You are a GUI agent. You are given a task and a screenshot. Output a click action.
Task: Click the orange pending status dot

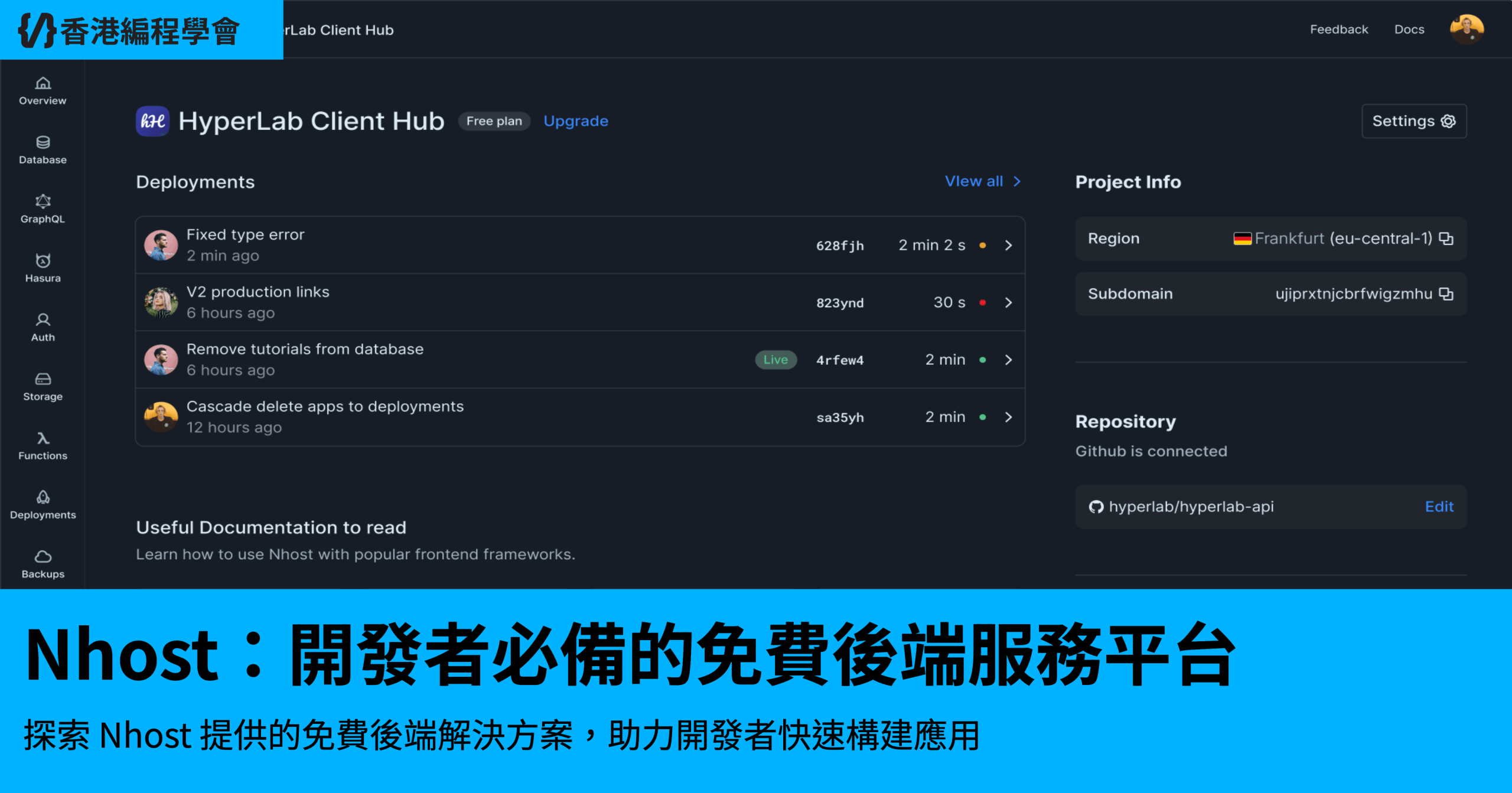(x=982, y=245)
